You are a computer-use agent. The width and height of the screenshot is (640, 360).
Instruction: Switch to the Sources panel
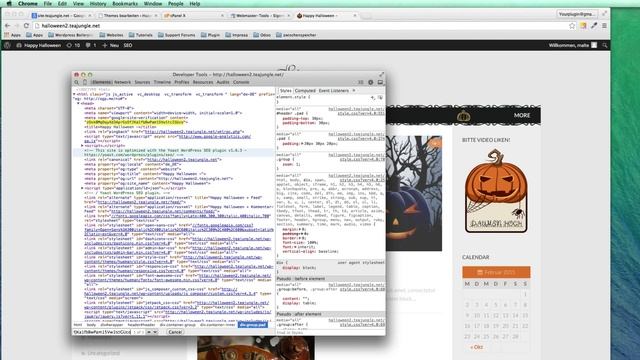[142, 82]
